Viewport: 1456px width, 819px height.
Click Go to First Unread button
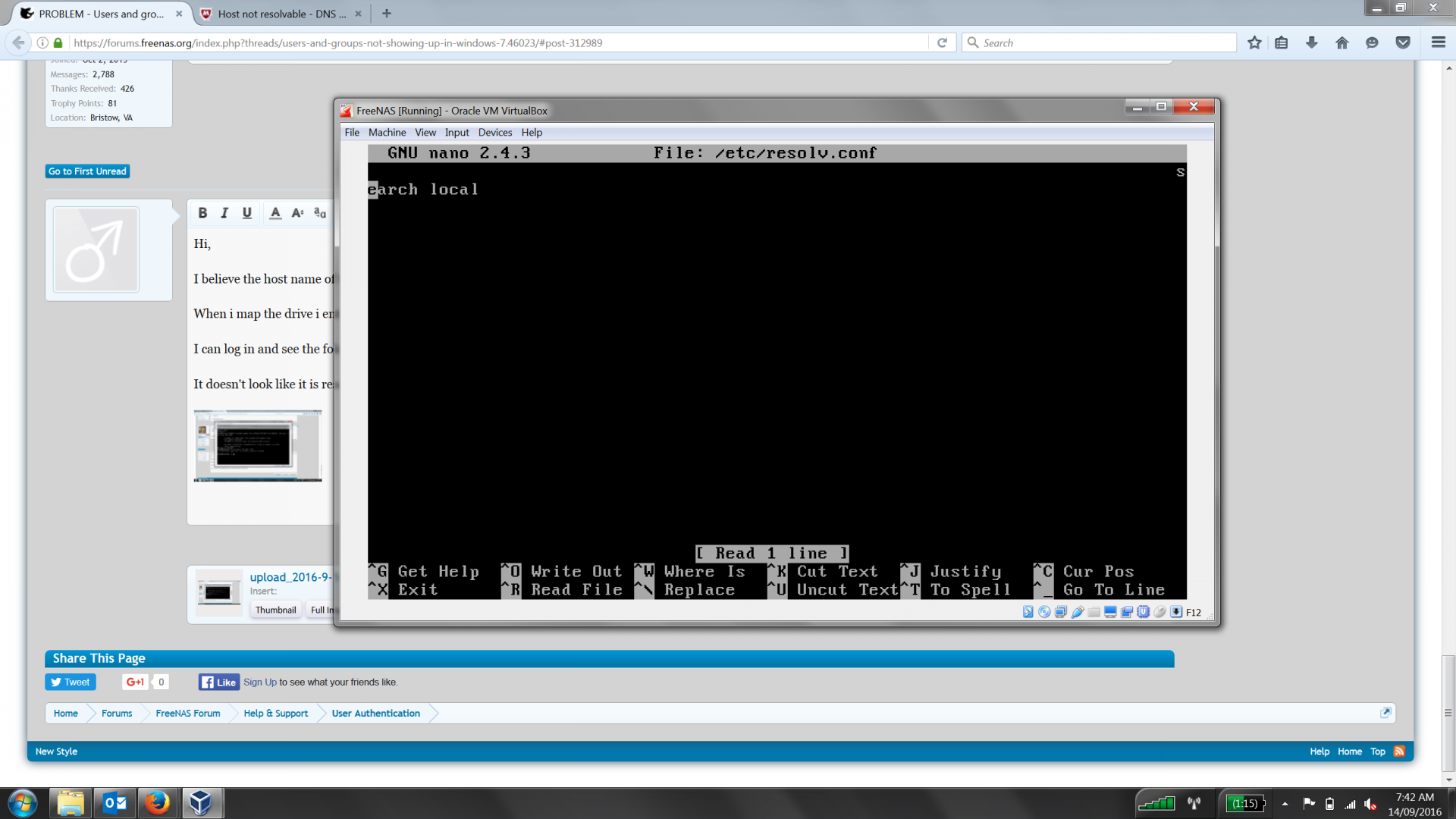pos(87,171)
